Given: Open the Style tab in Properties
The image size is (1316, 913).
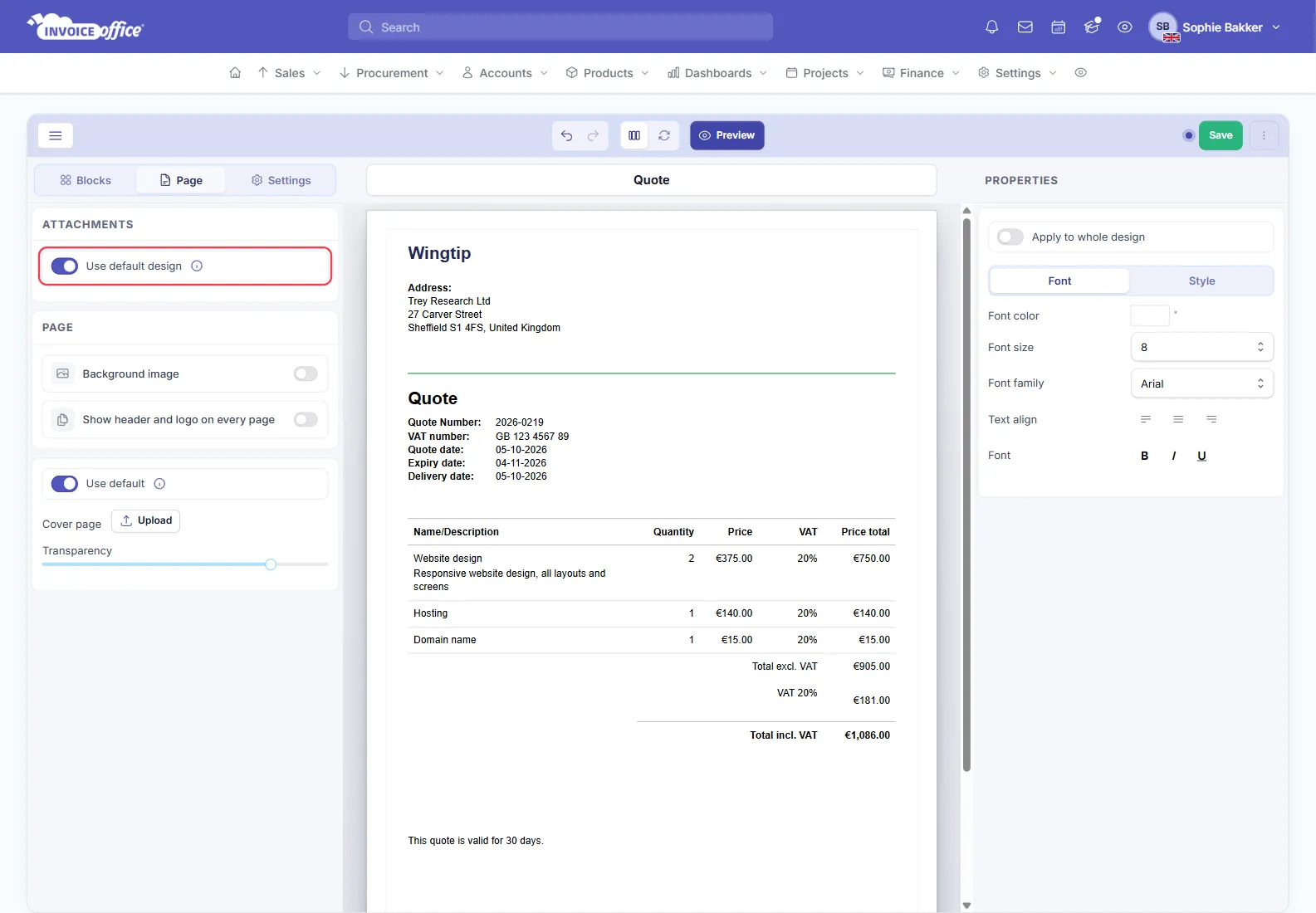Looking at the screenshot, I should 1201,281.
